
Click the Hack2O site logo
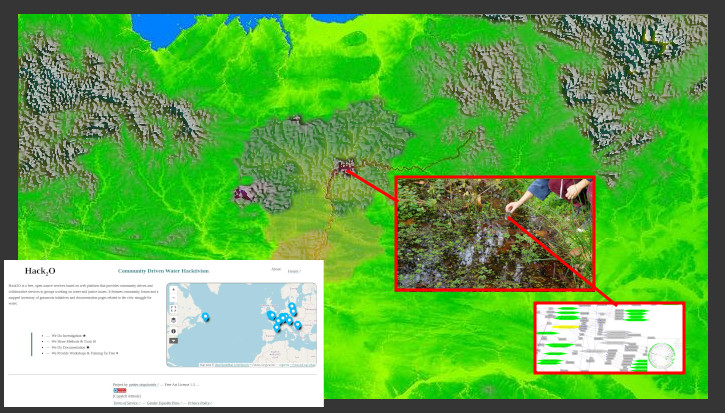click(x=40, y=271)
